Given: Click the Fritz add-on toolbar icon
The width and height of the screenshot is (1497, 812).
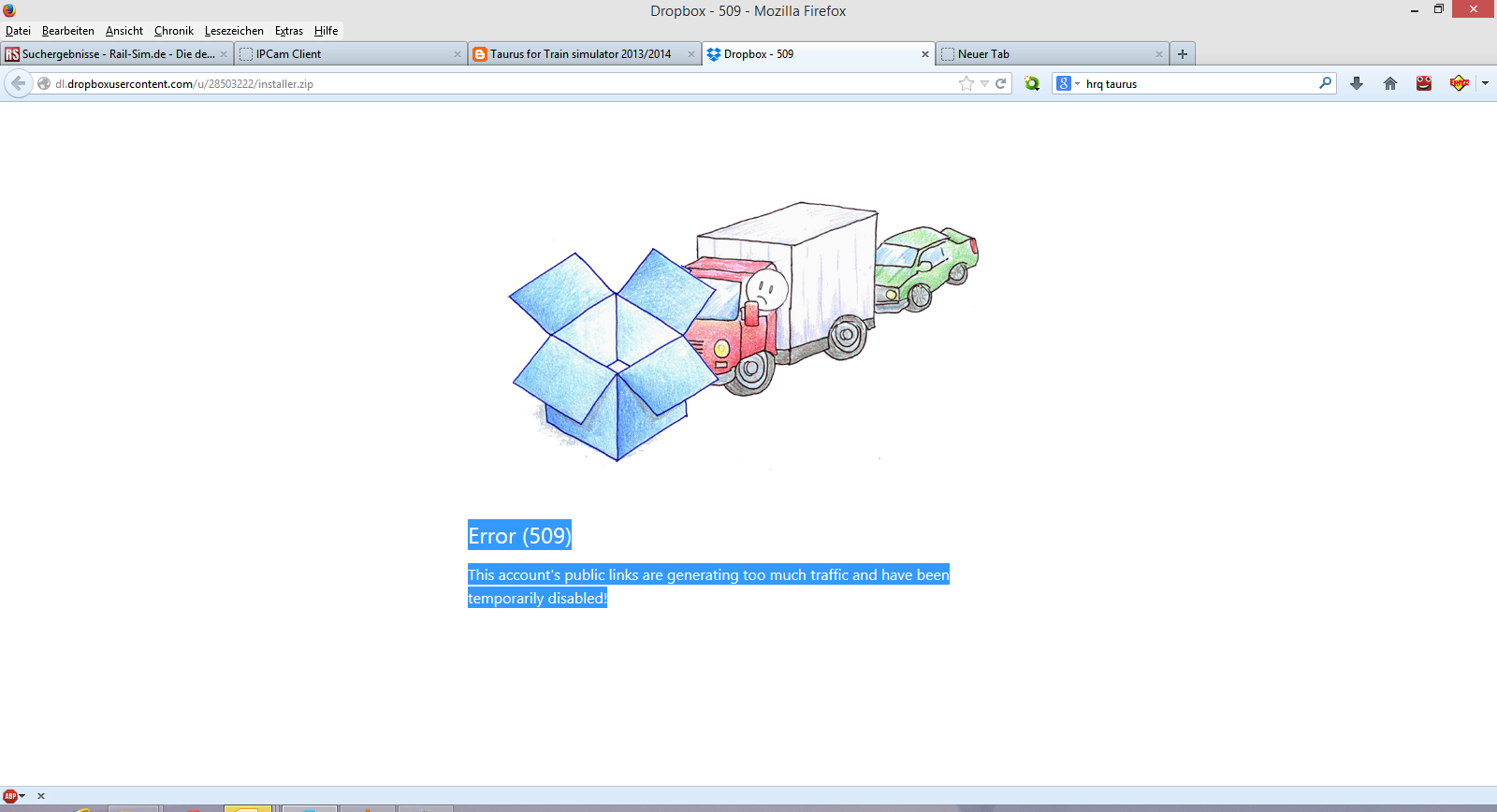Looking at the screenshot, I should point(1459,83).
